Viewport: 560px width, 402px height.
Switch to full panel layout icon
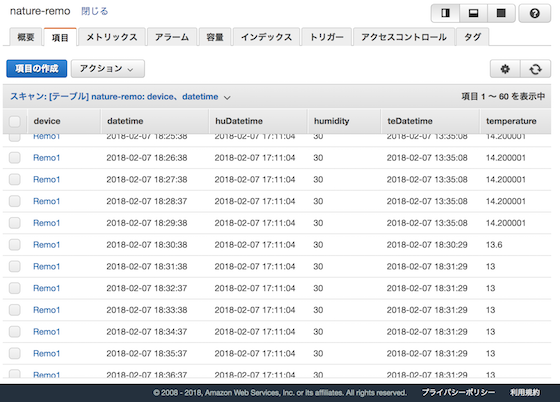[501, 13]
